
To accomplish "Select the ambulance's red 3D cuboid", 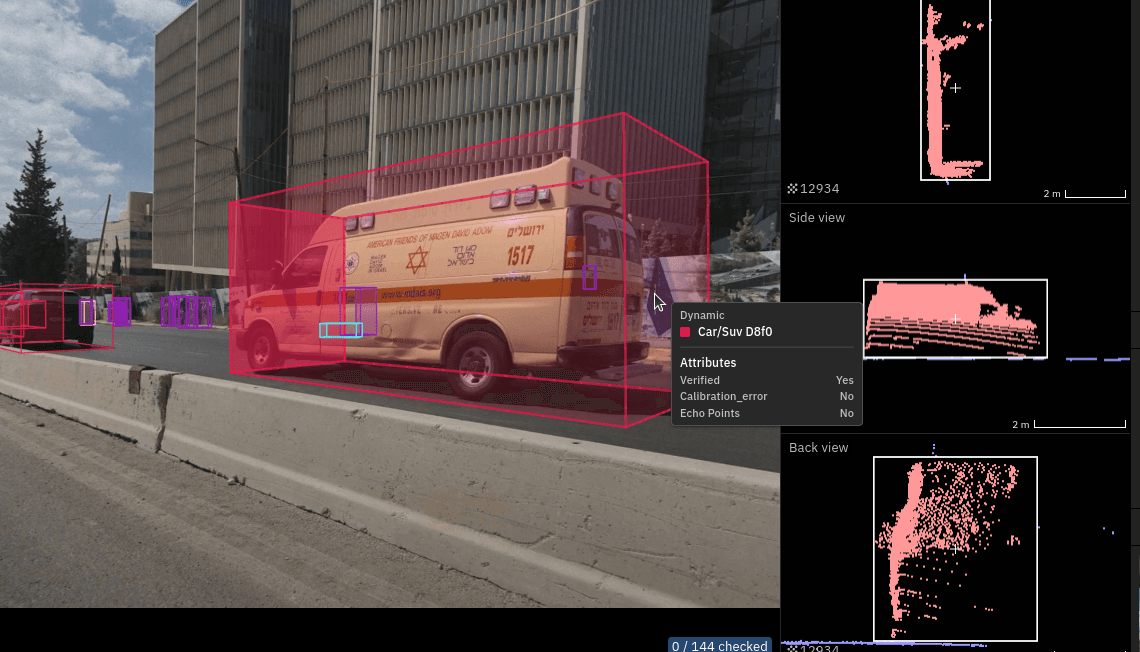I will pos(469,269).
